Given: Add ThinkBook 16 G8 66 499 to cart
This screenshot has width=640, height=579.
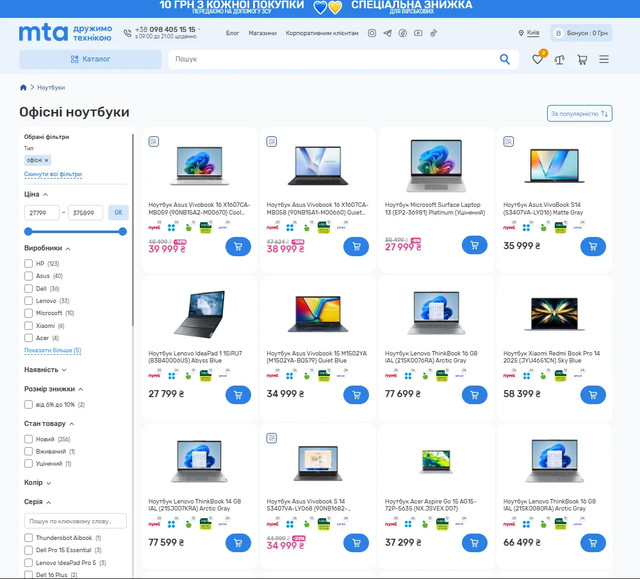Looking at the screenshot, I should pos(593,543).
